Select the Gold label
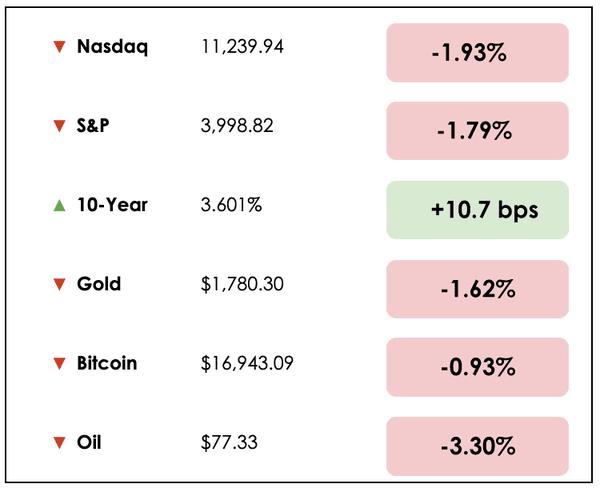The image size is (600, 488). click(99, 284)
